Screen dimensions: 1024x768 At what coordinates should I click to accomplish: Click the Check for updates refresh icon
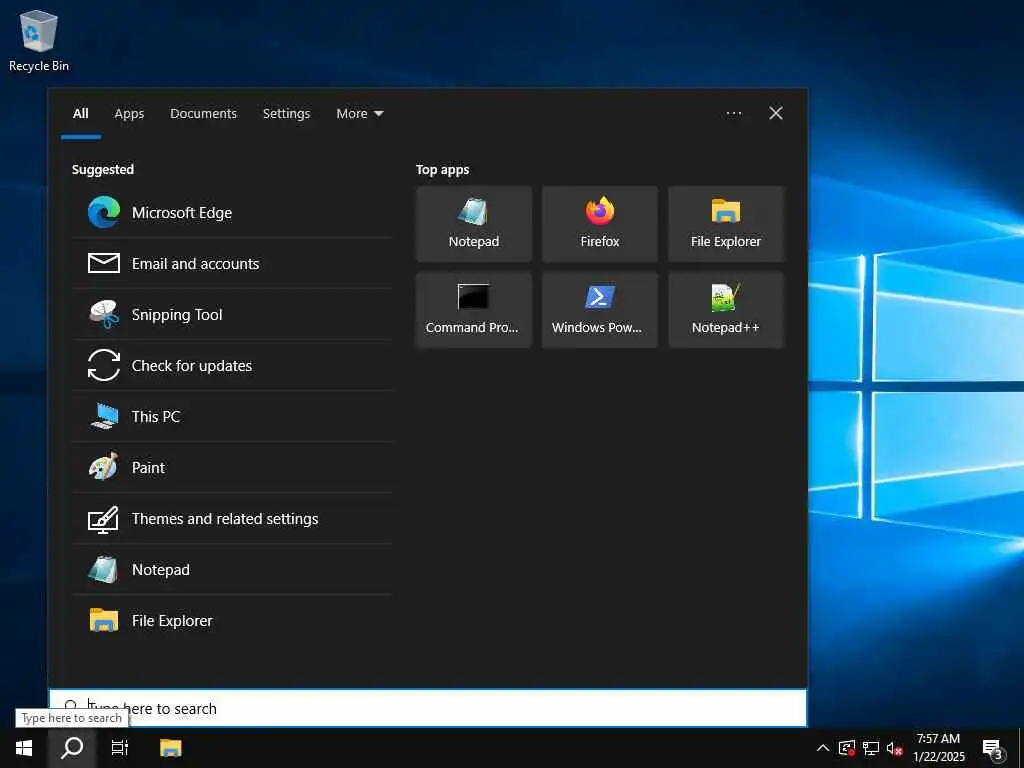point(104,365)
